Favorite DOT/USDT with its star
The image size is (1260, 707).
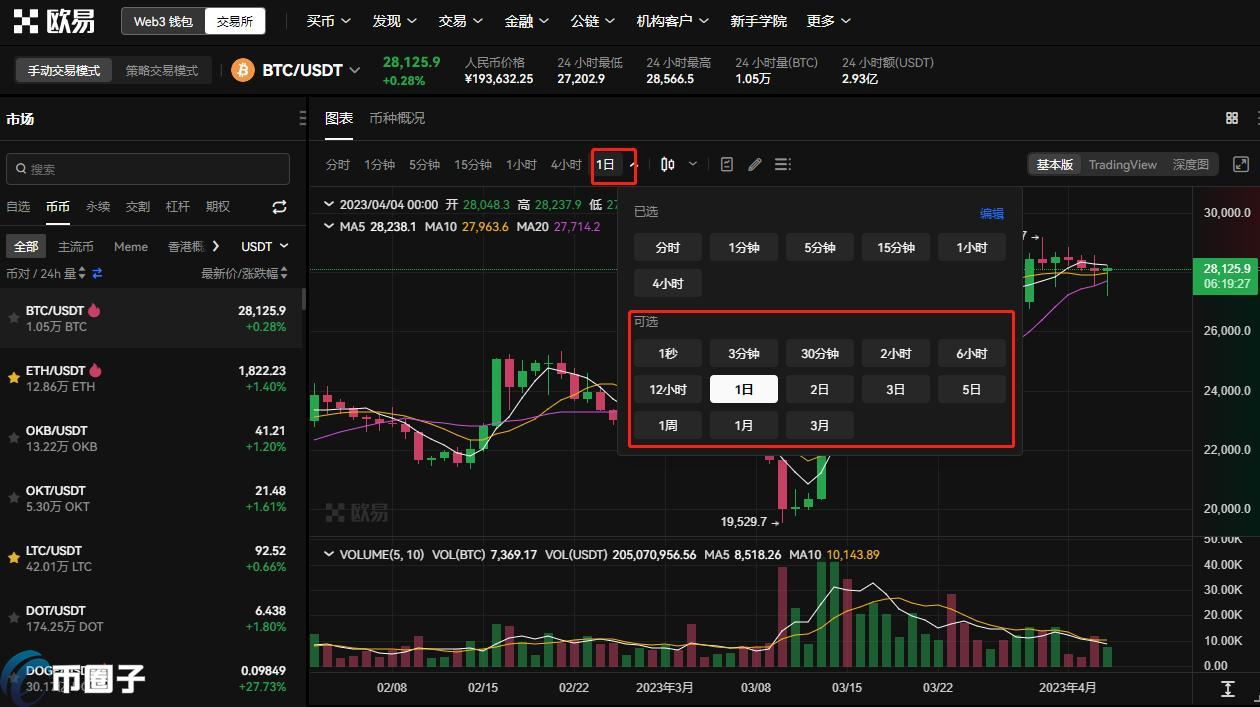14,618
